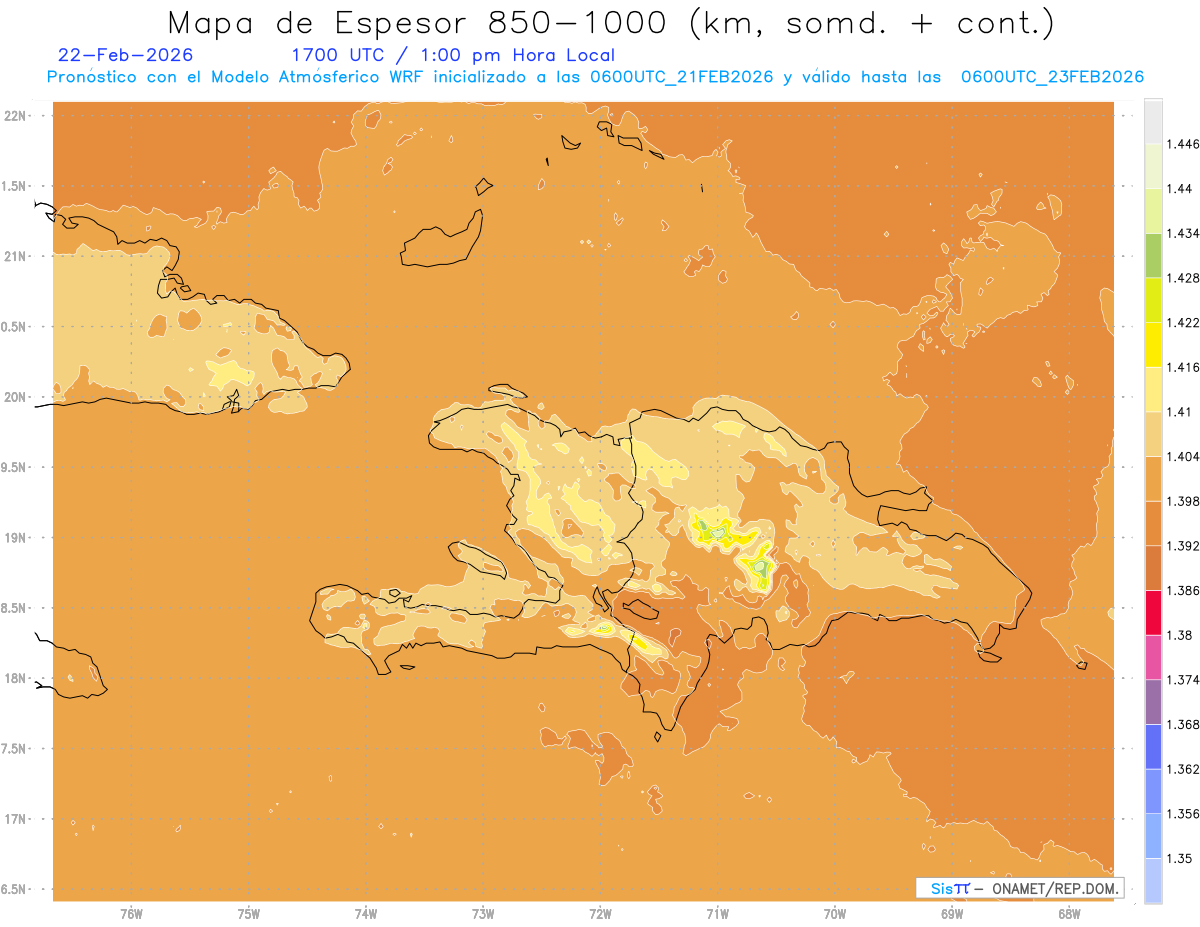Click the longitude label '69W'
The image size is (1200, 927).
click(952, 913)
